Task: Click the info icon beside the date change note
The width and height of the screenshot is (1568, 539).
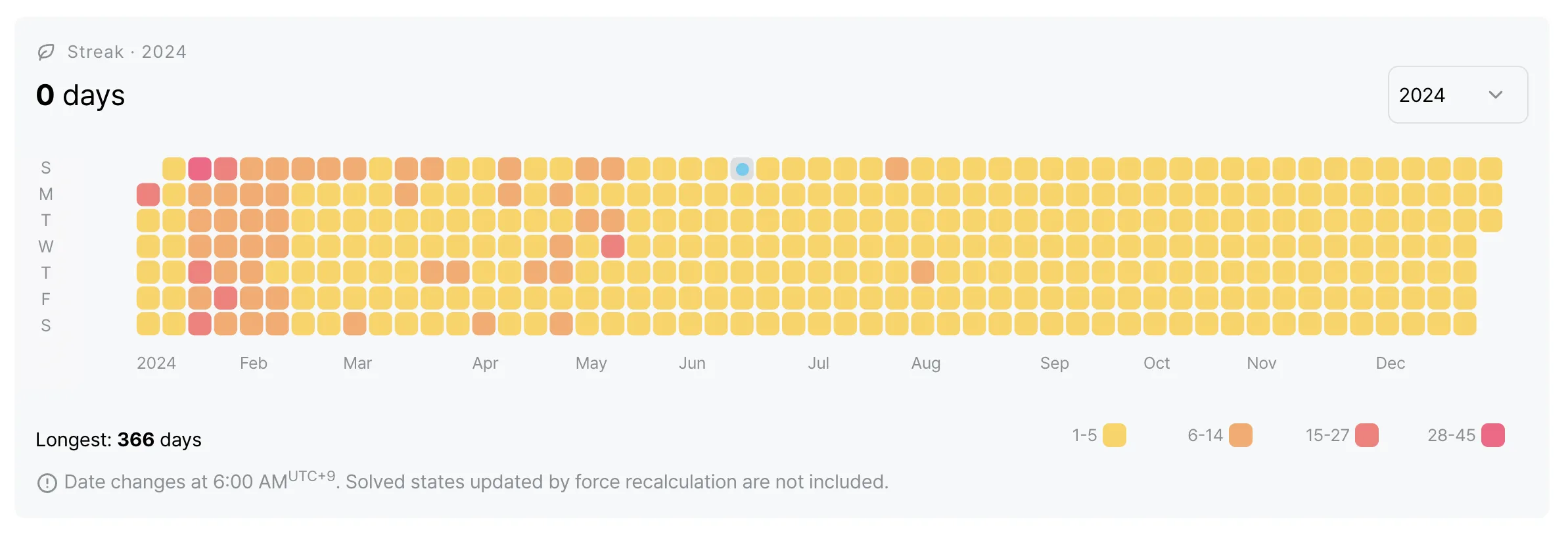Action: [47, 483]
